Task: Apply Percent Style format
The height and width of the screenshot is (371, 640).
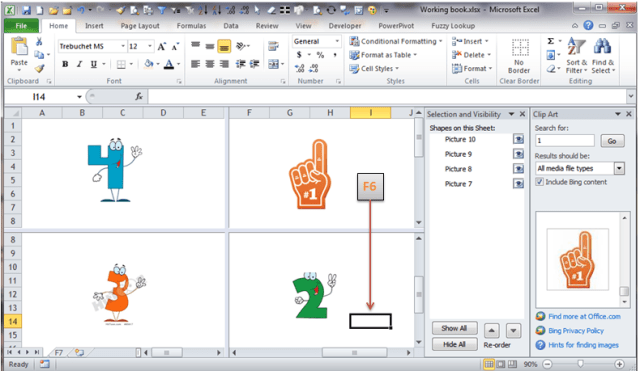Action: tap(320, 55)
